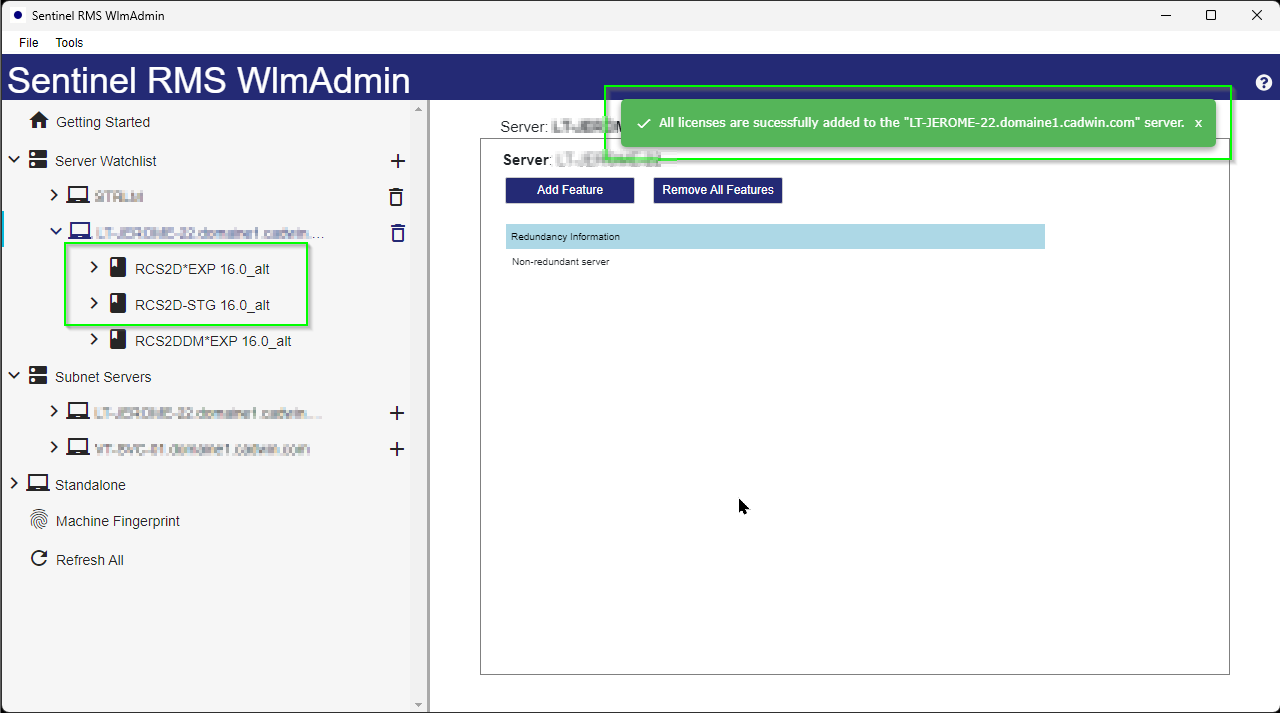Select RCS2D*EXP 16.0_alt feature text
The width and height of the screenshot is (1280, 713).
202,269
